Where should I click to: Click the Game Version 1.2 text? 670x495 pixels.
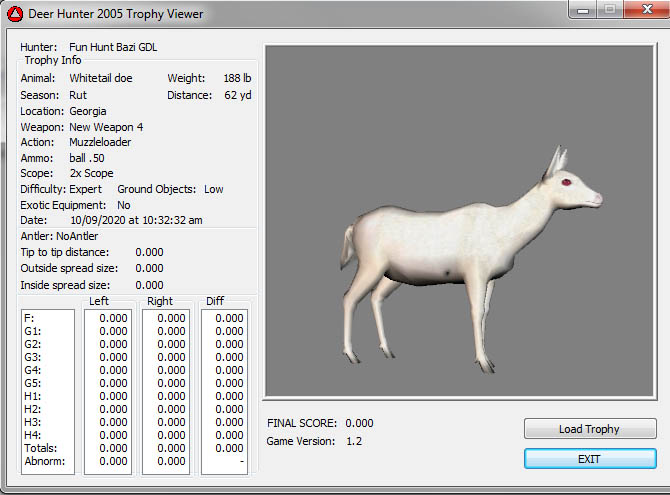click(x=353, y=441)
